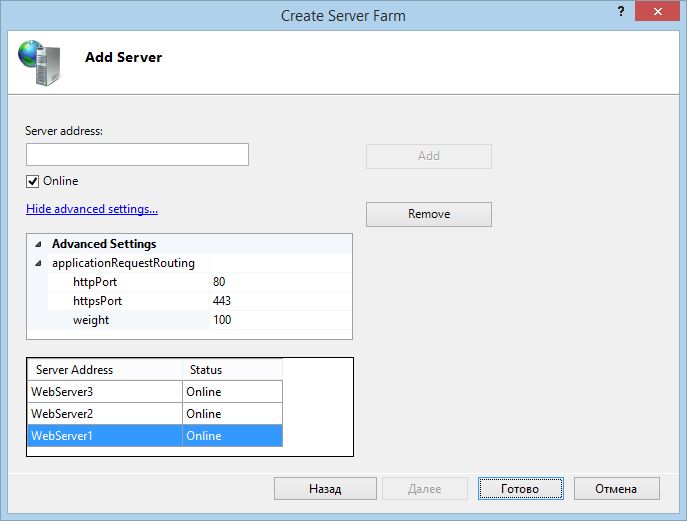This screenshot has width=687, height=521.
Task: Collapse the applicationRequestRouting section
Action: coord(38,263)
